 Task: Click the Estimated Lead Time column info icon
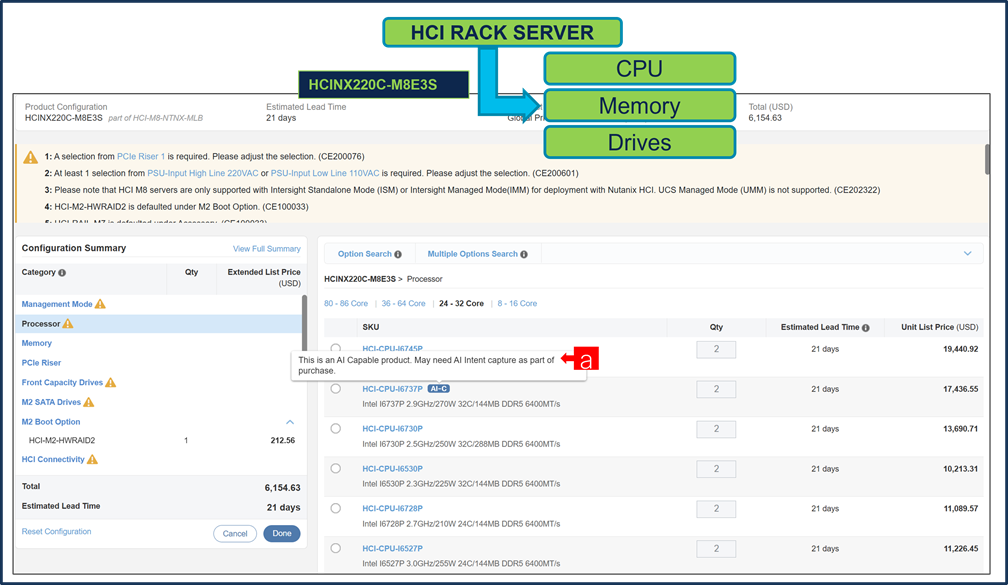865,328
